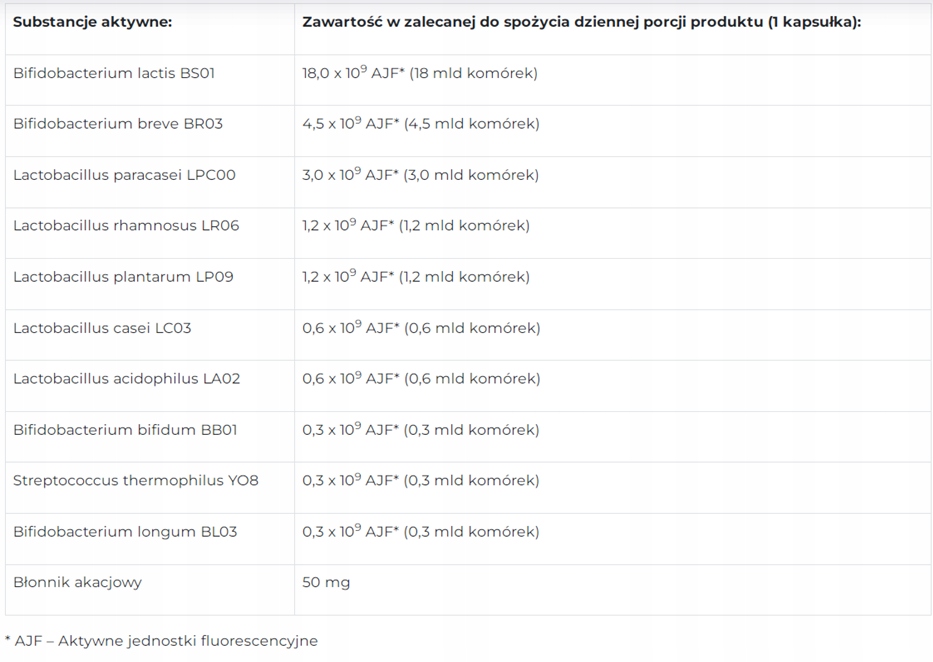This screenshot has height=662, width=933.
Task: Click the 'Substancje aktywne:' column header
Action: [92, 22]
